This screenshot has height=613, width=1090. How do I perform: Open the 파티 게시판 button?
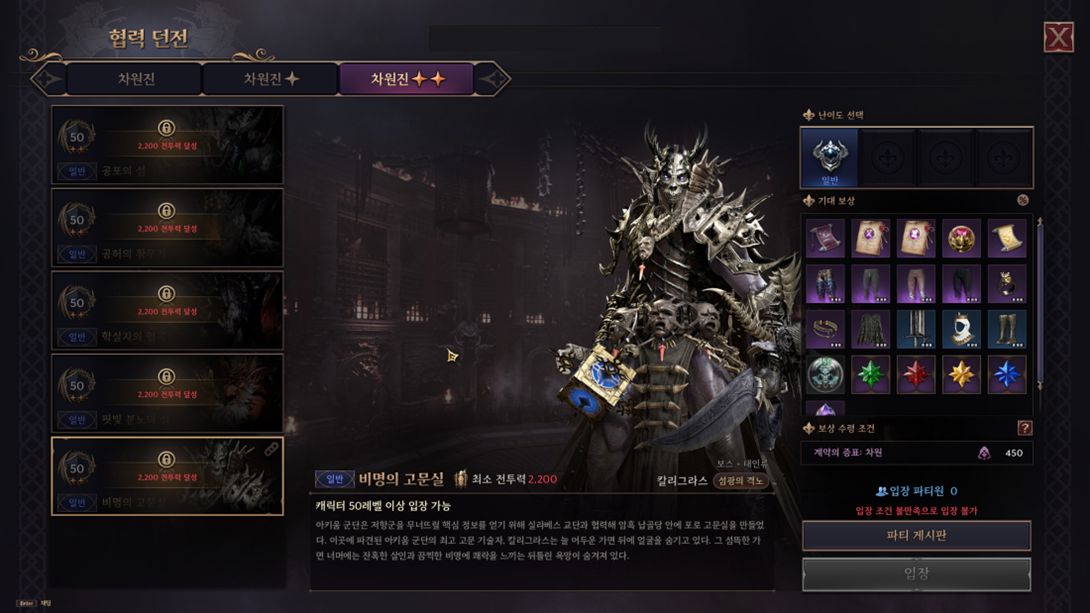coord(916,536)
